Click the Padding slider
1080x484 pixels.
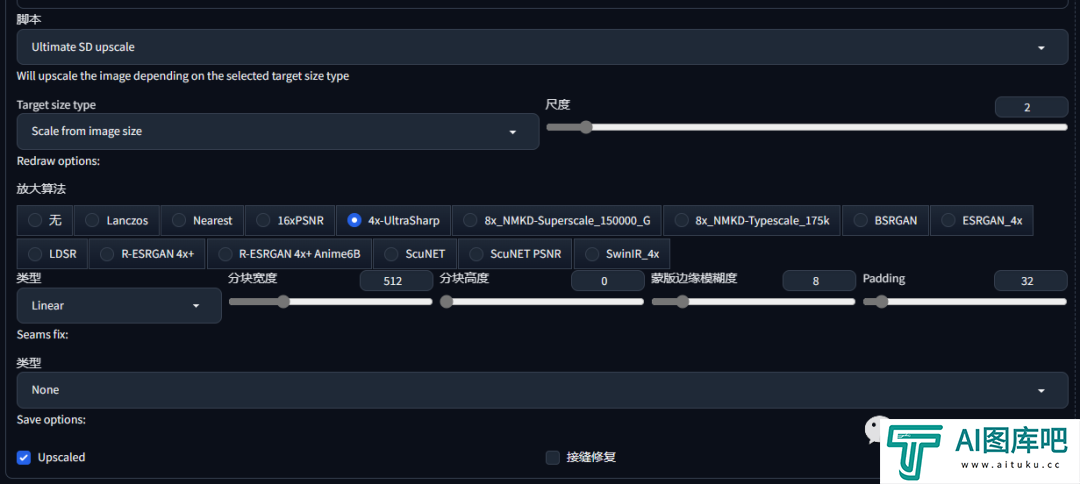(965, 302)
